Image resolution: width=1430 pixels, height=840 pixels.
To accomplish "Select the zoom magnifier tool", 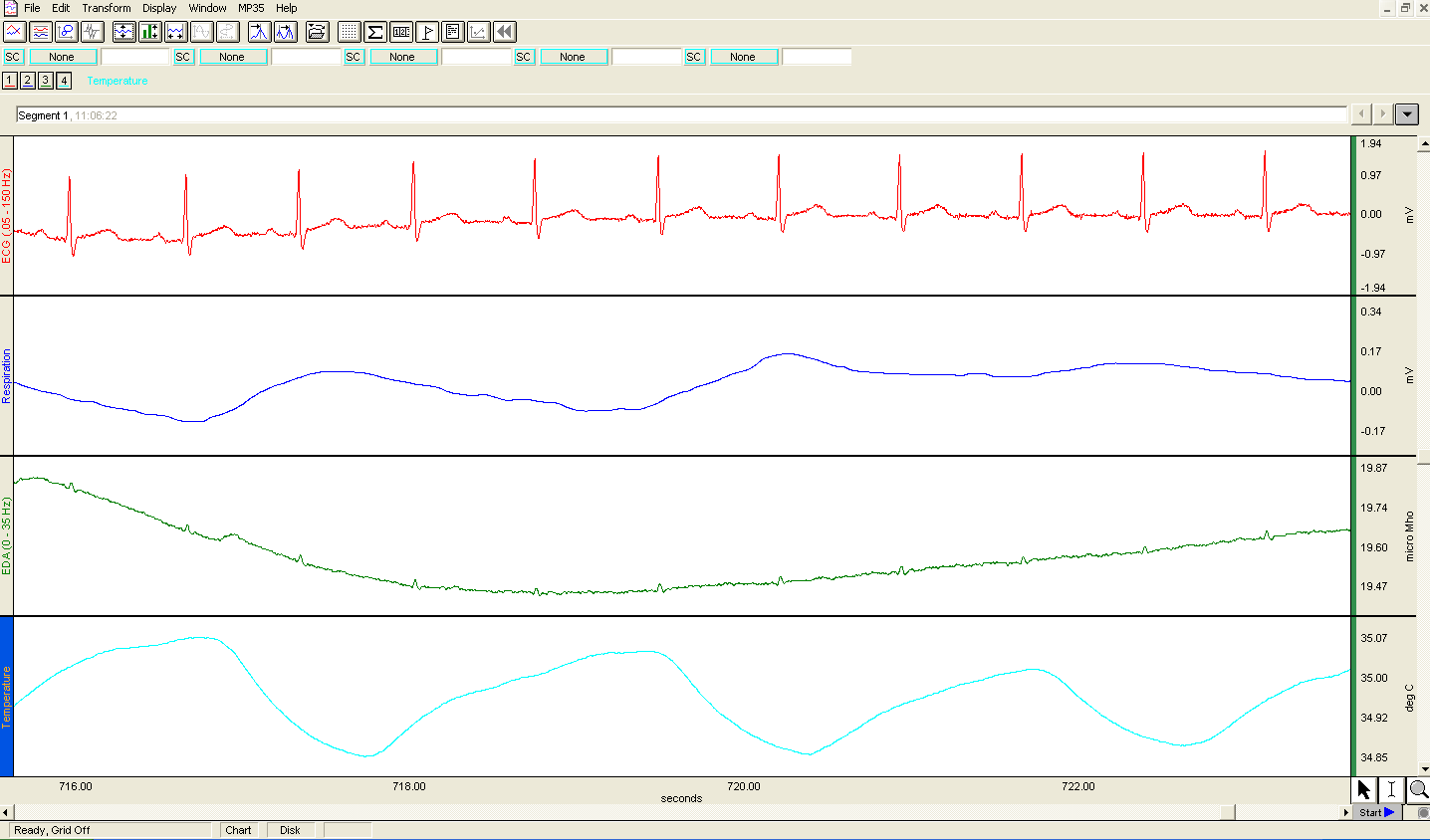I will coord(1418,790).
